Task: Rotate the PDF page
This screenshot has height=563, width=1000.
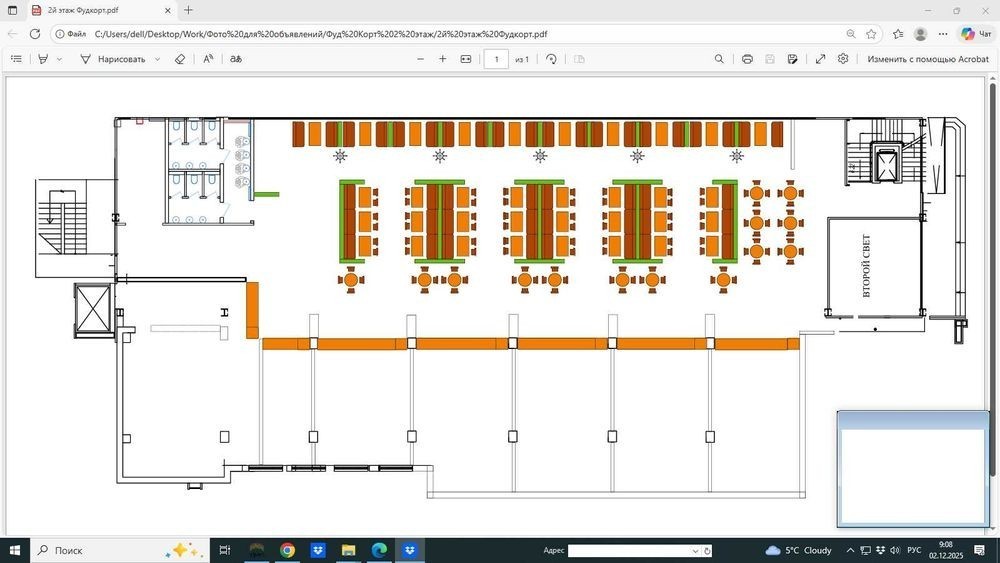Action: coord(551,59)
